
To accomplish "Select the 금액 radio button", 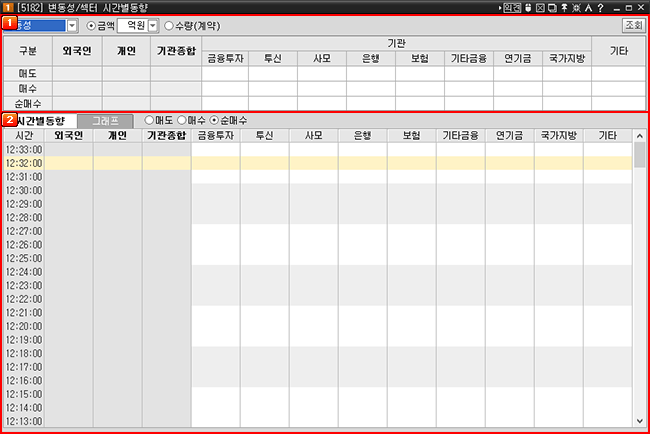I will (91, 25).
